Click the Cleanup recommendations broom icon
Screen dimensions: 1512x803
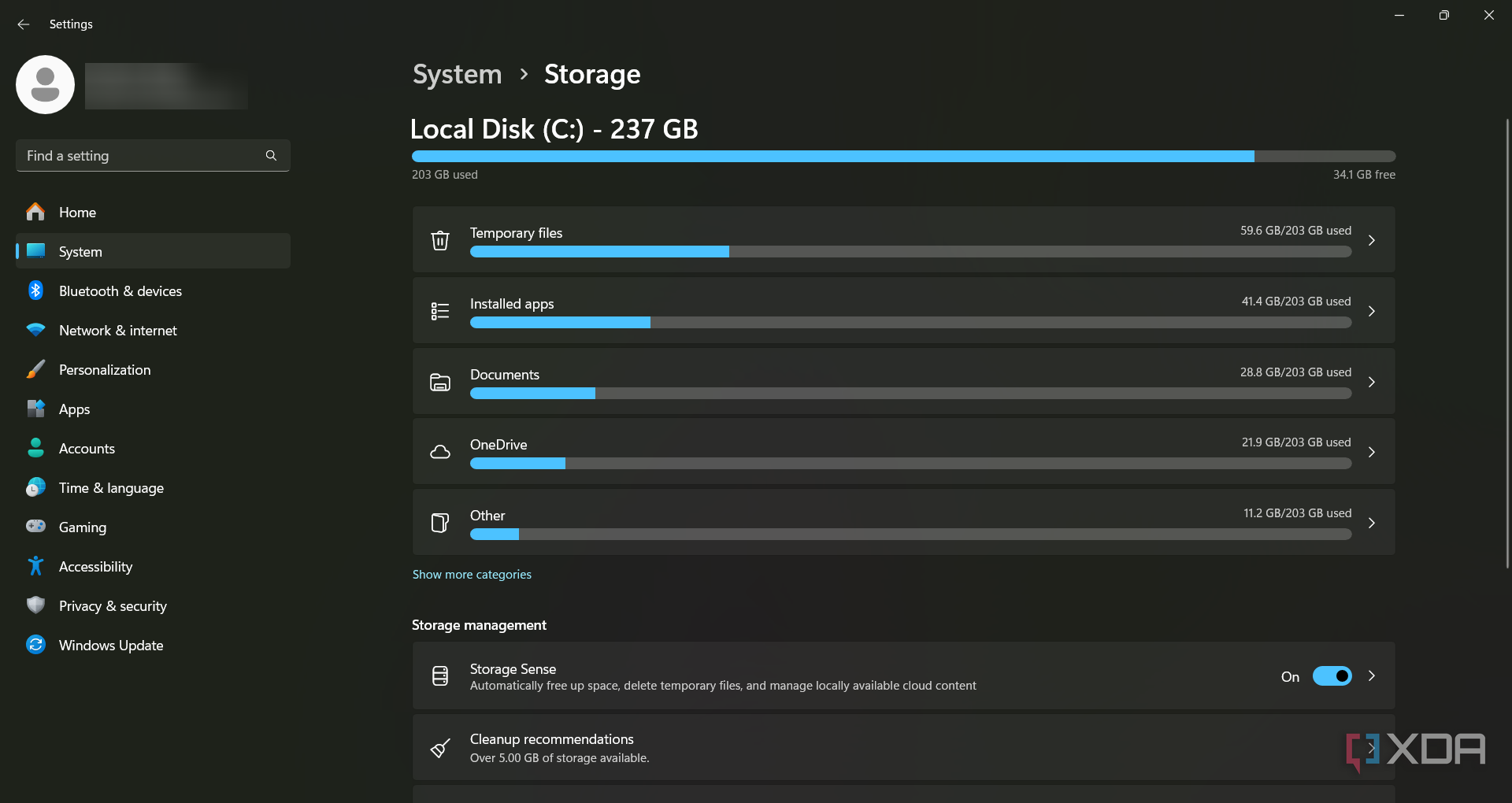coord(440,748)
